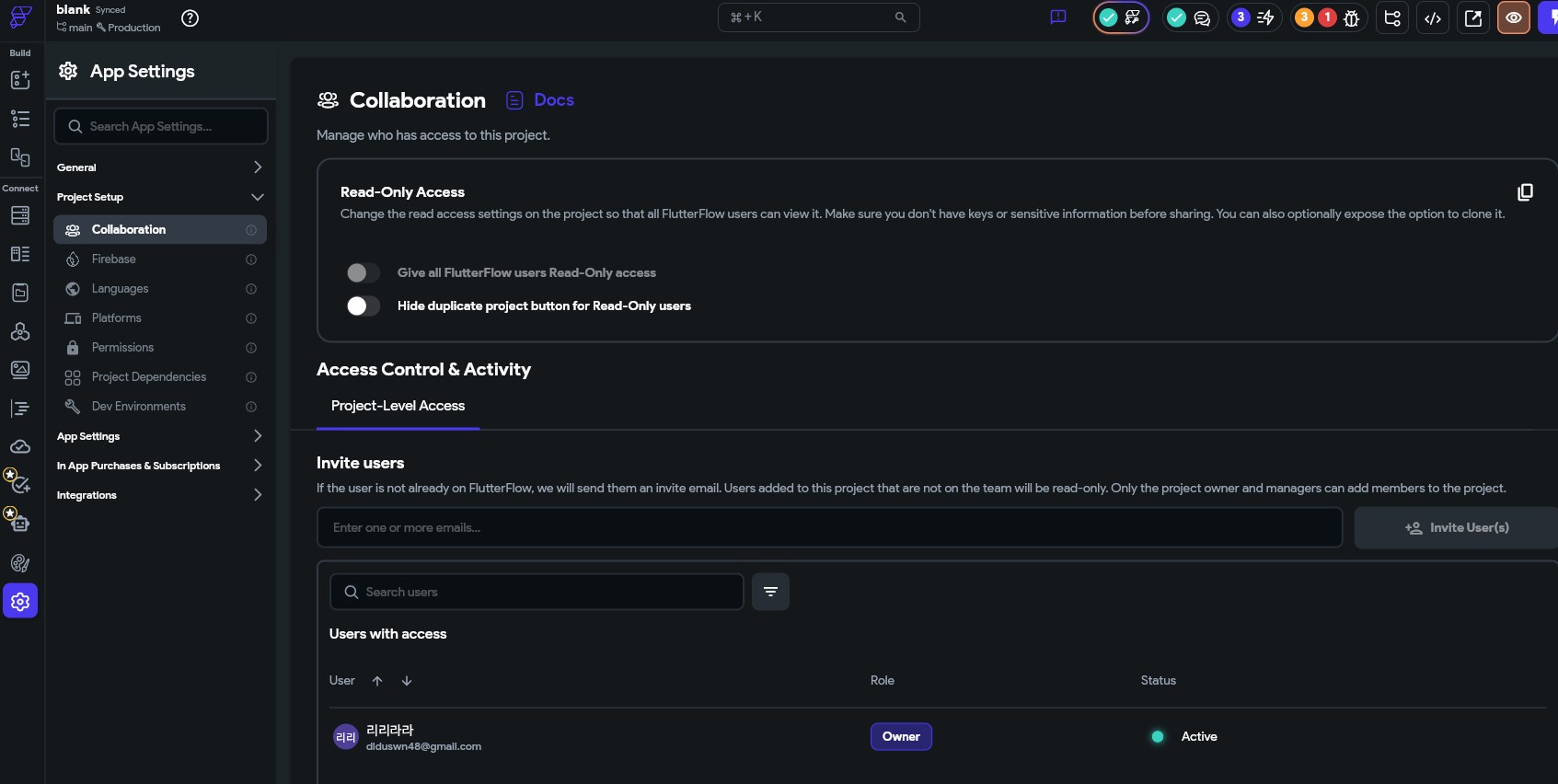Open the Data Types schema icon
Image resolution: width=1558 pixels, height=784 pixels.
pos(20,254)
